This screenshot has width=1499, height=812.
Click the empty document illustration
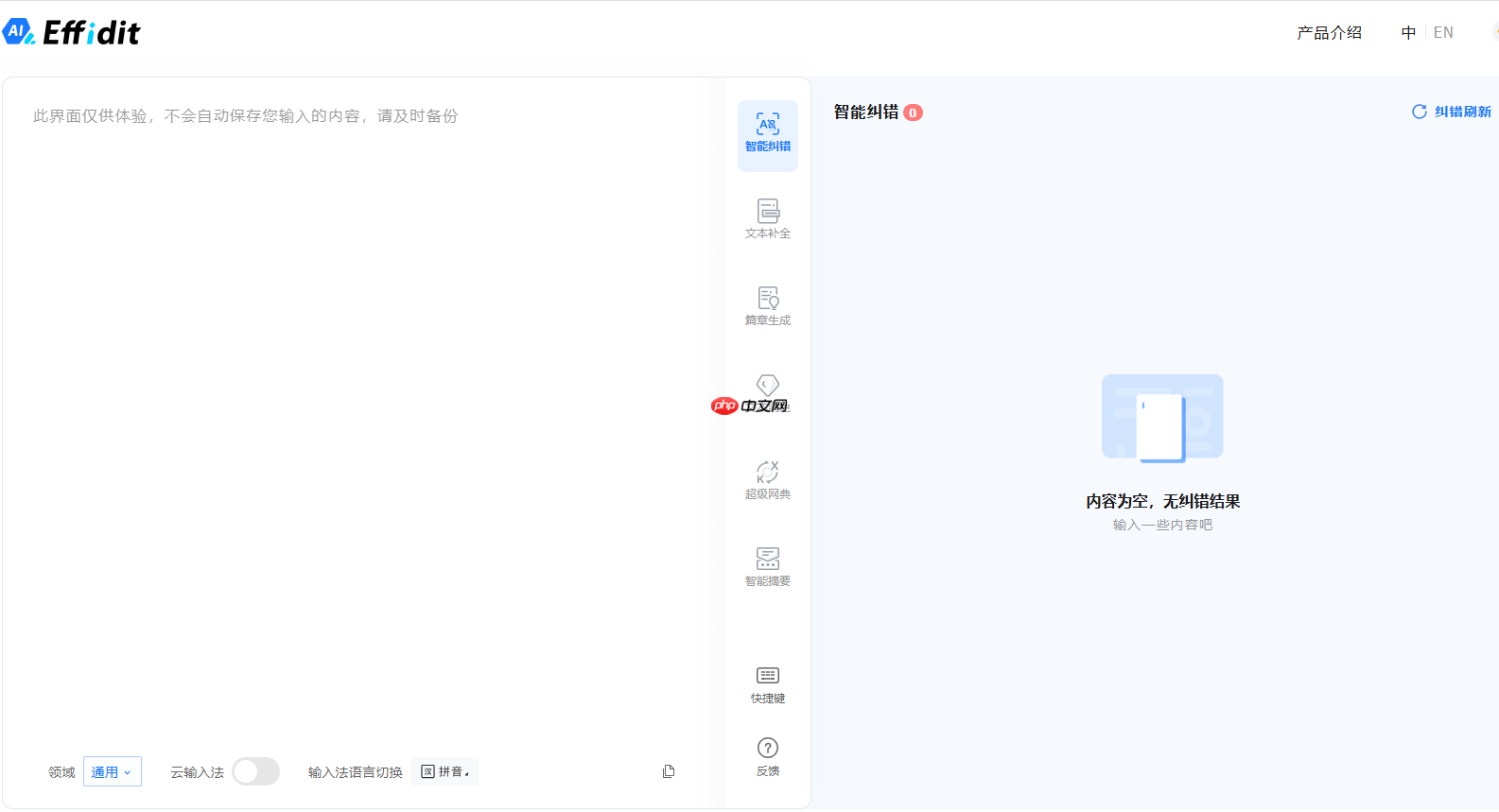click(1162, 418)
